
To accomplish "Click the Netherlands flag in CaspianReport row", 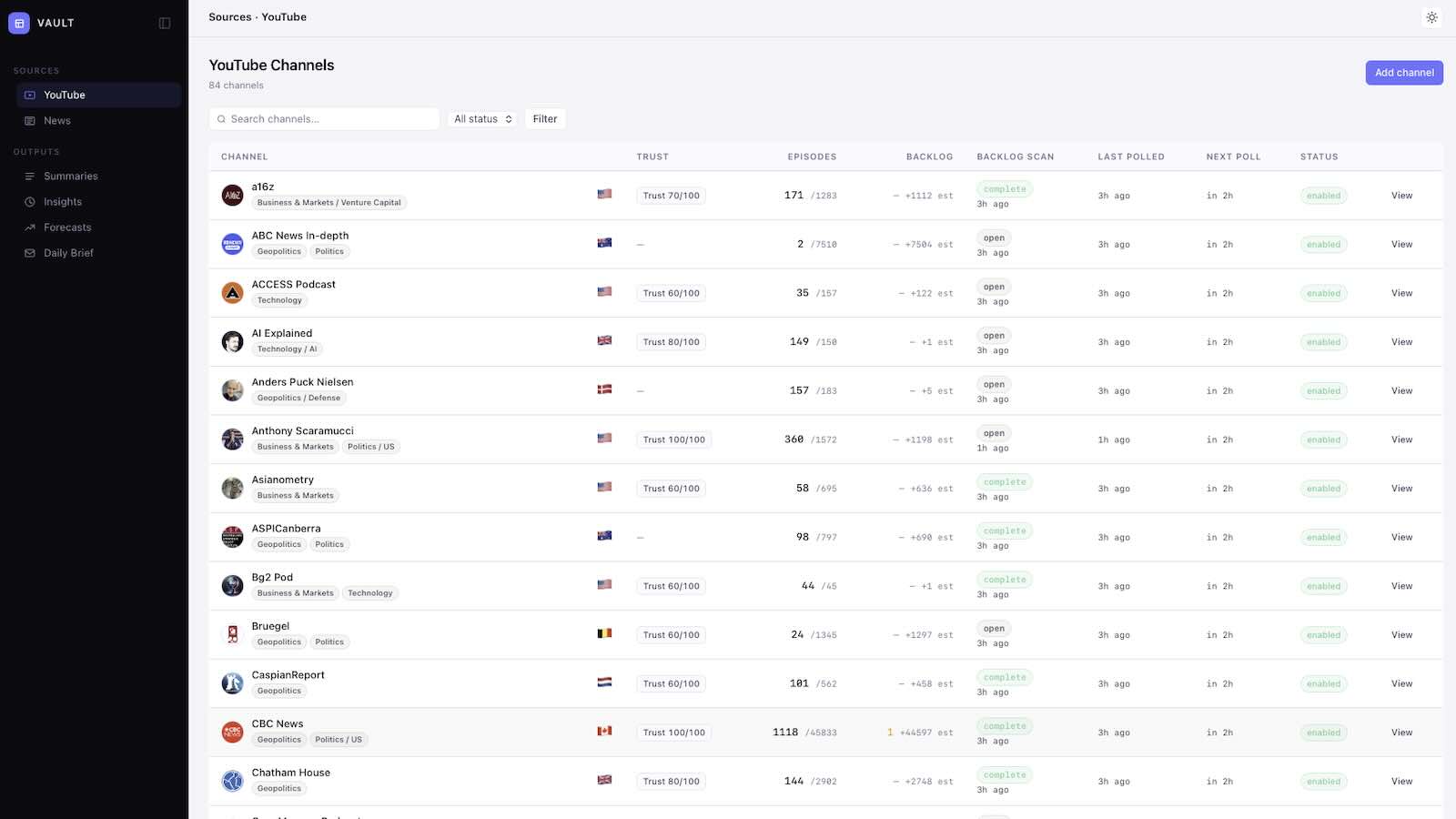I will pyautogui.click(x=604, y=682).
